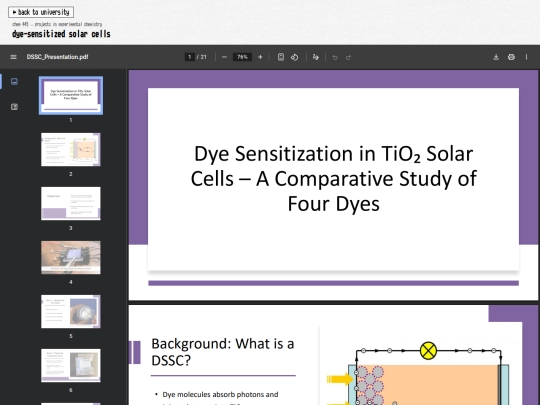
Task: Activate the draw annotation tool
Action: [x=315, y=57]
